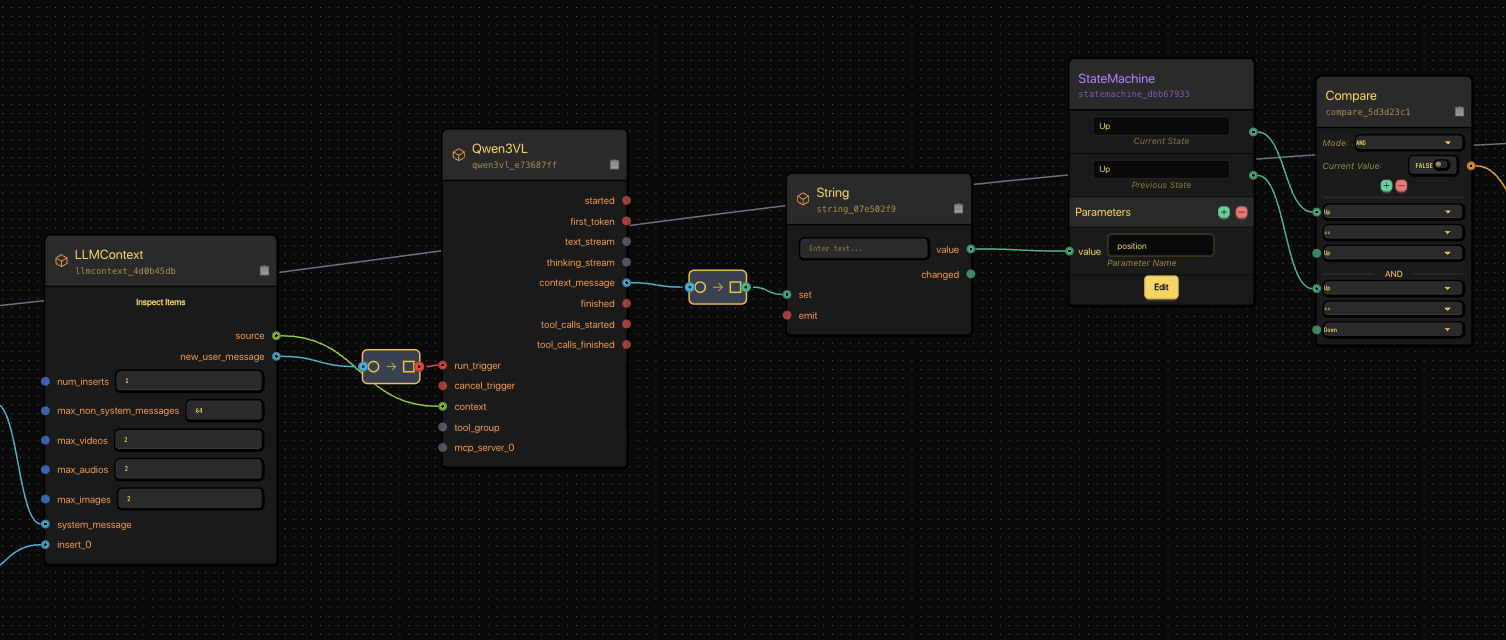The image size is (1506, 640).
Task: Click the position Parameter Name field
Action: coord(1160,246)
